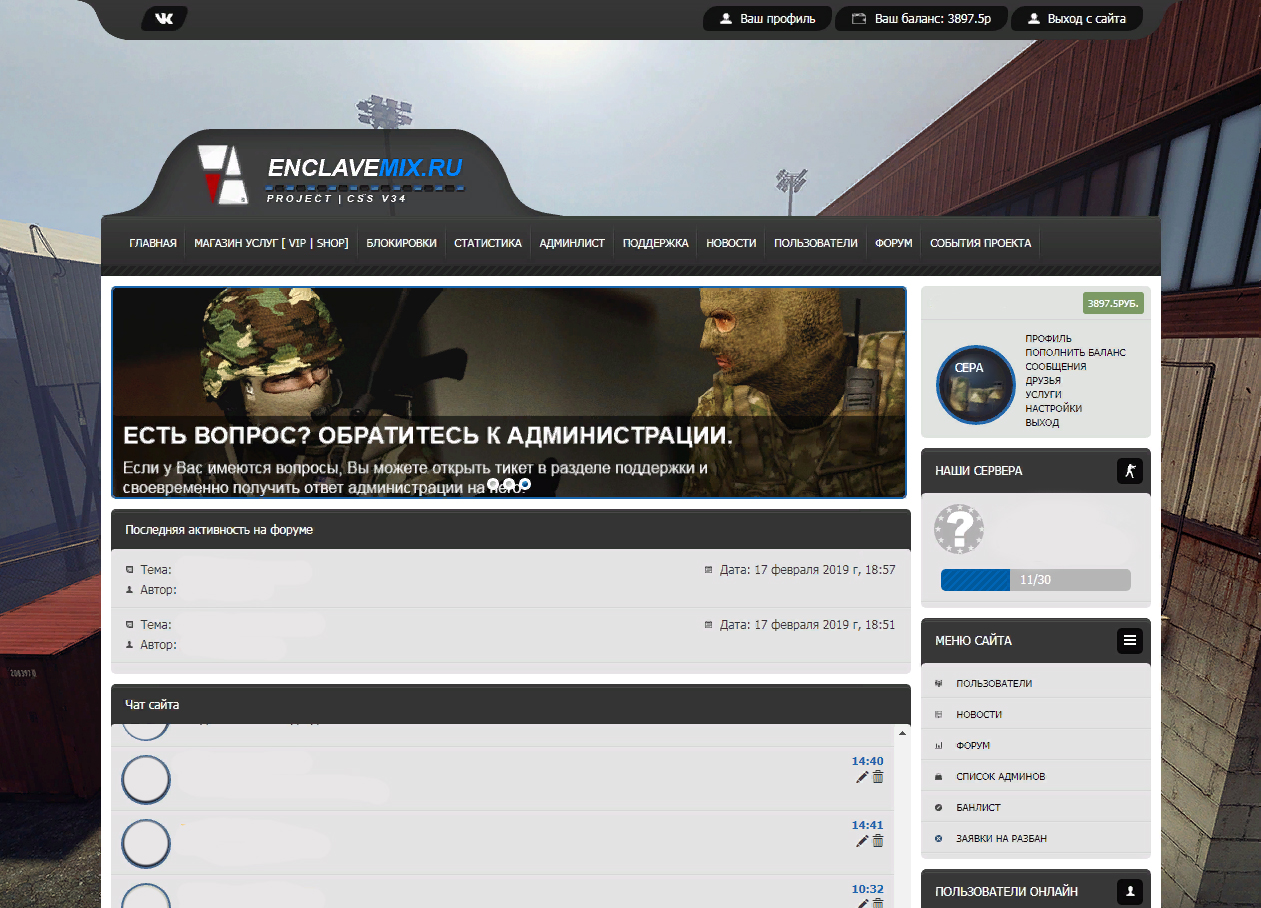Screen dimensions: 1261x908
Task: Open Услуги link in user panel
Action: (x=1043, y=395)
